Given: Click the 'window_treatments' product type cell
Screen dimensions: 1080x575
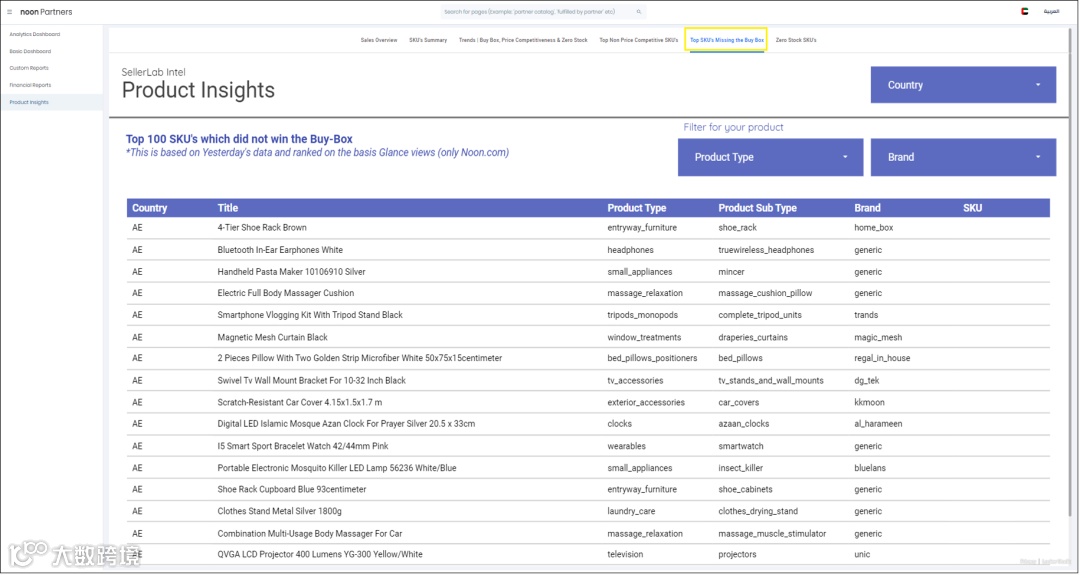Looking at the screenshot, I should [x=644, y=337].
